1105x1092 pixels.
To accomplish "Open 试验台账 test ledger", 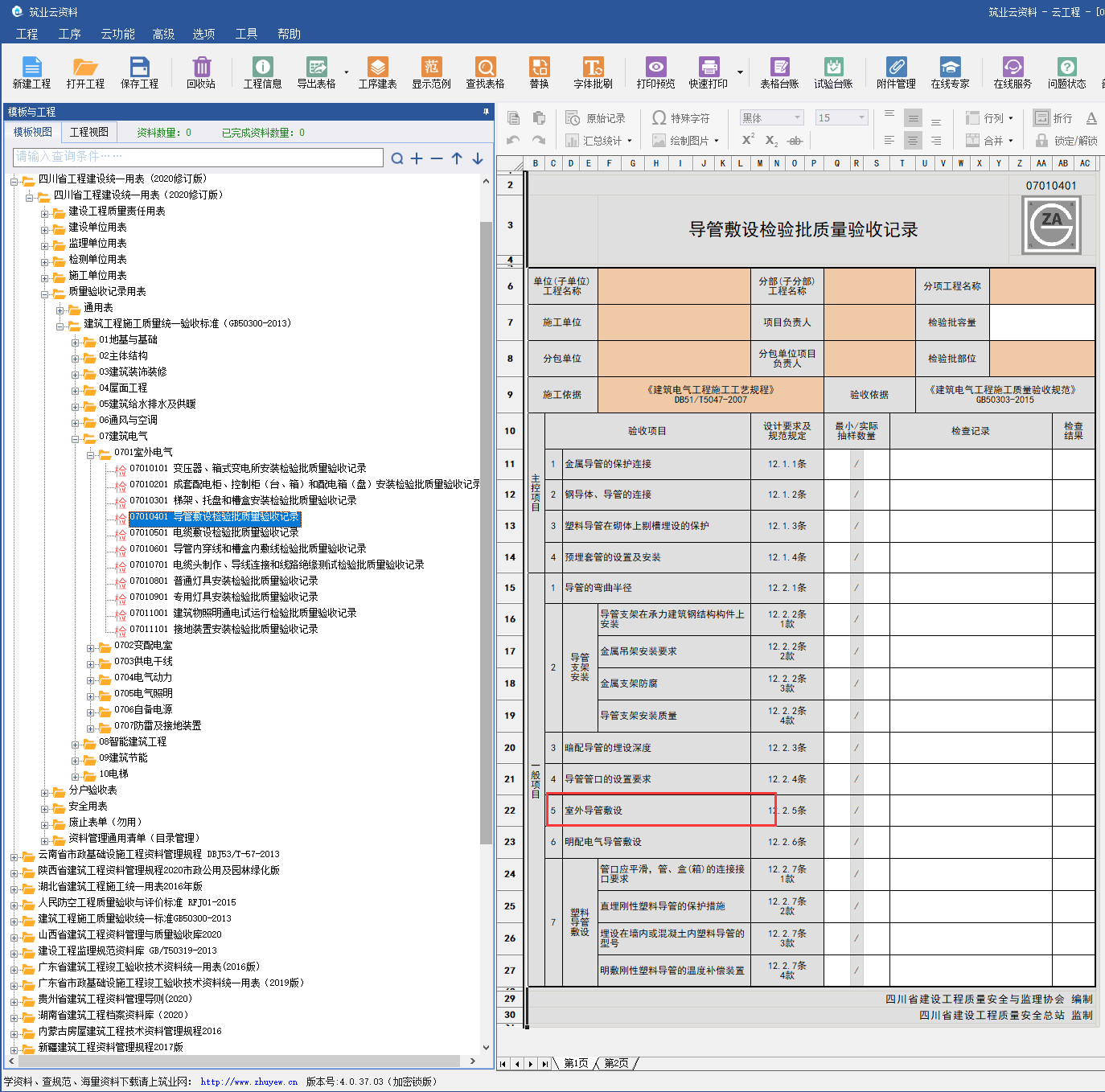I will (x=833, y=72).
